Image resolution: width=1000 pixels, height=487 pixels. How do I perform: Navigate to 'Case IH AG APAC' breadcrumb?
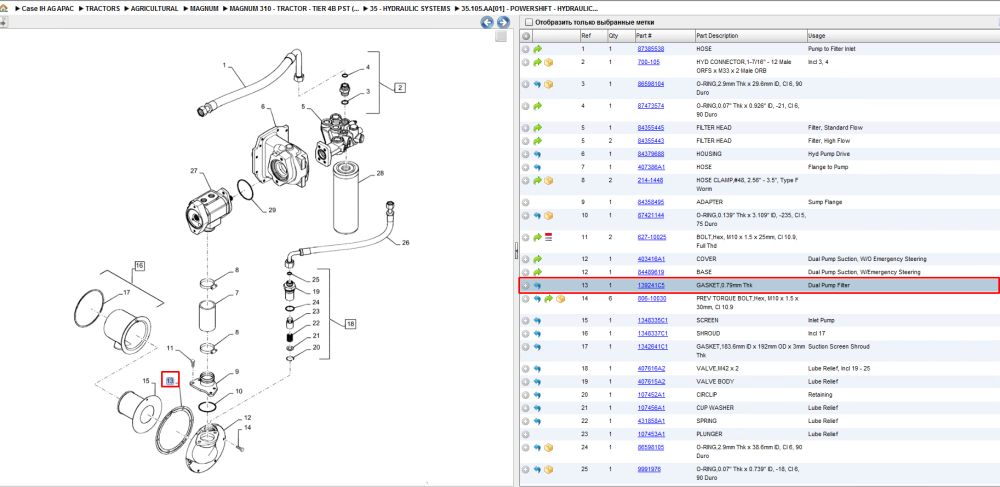click(48, 9)
